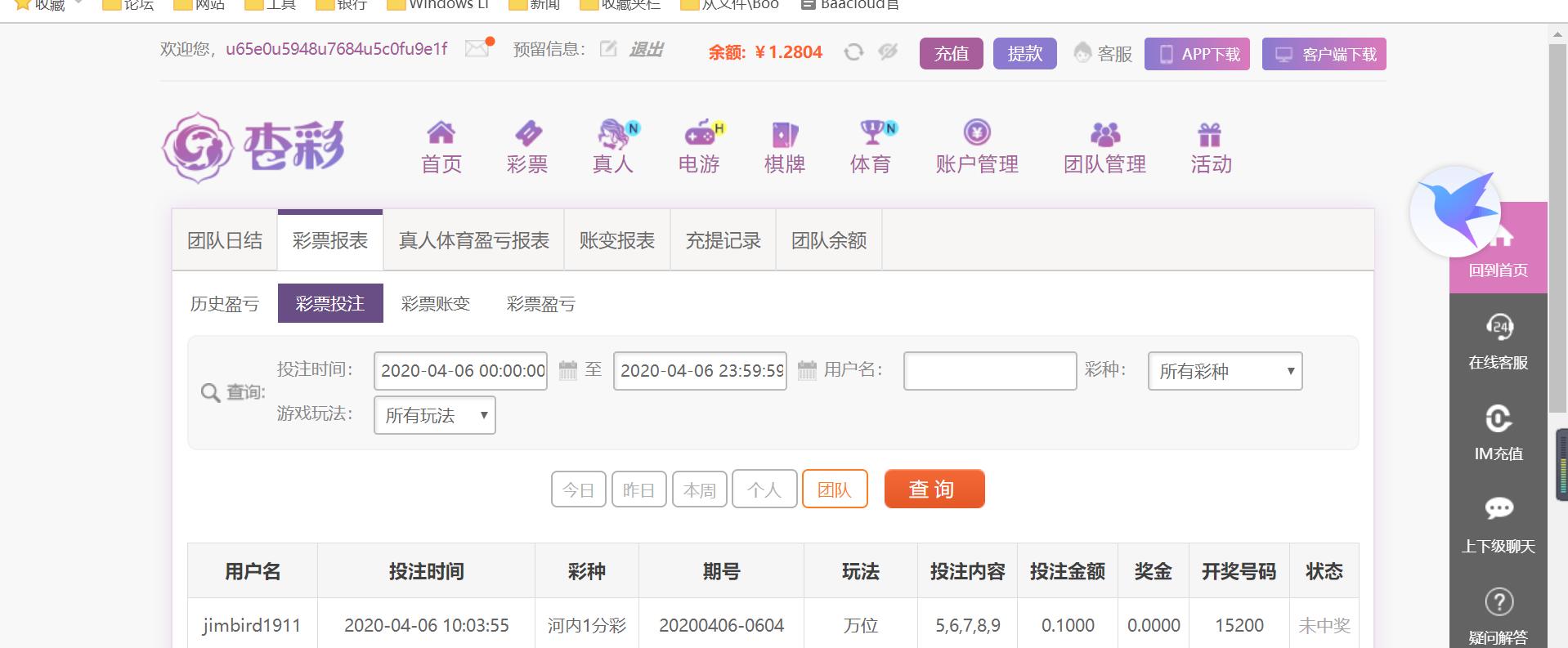Click the 杏彩 site logo
Viewport: 1568px width, 648px height.
[x=253, y=148]
